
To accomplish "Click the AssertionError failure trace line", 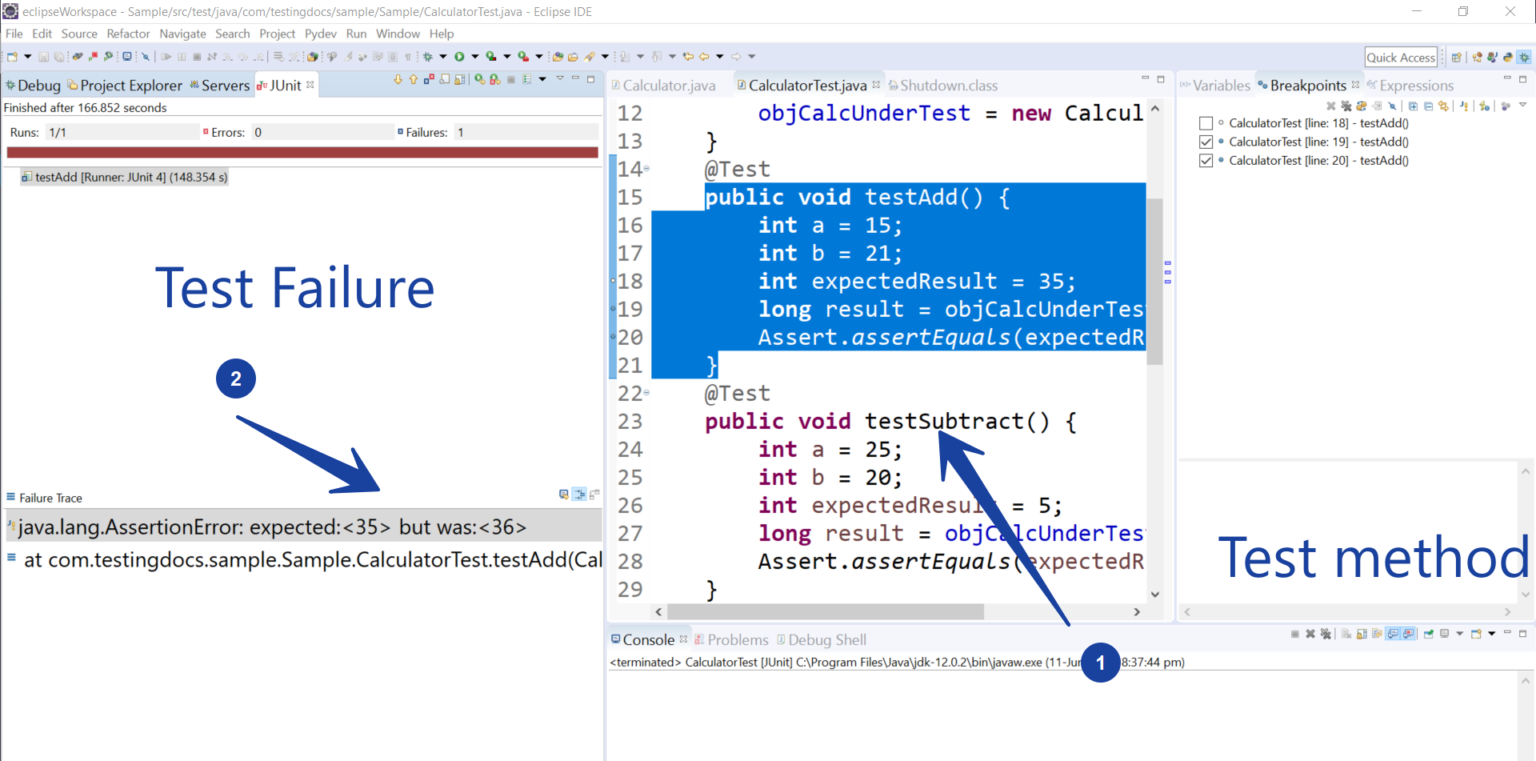I will [272, 527].
